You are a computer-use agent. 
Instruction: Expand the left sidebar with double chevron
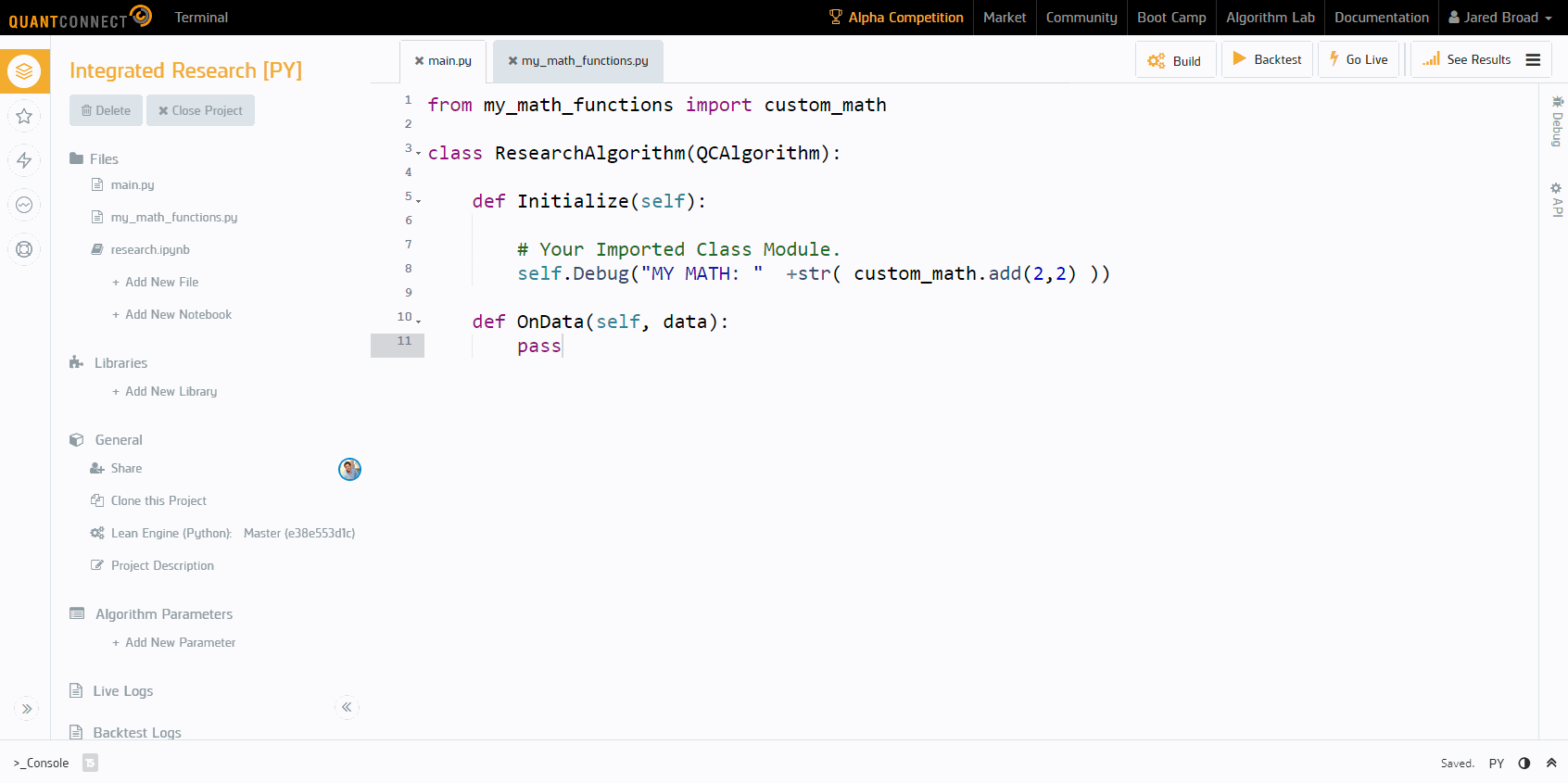[x=27, y=709]
